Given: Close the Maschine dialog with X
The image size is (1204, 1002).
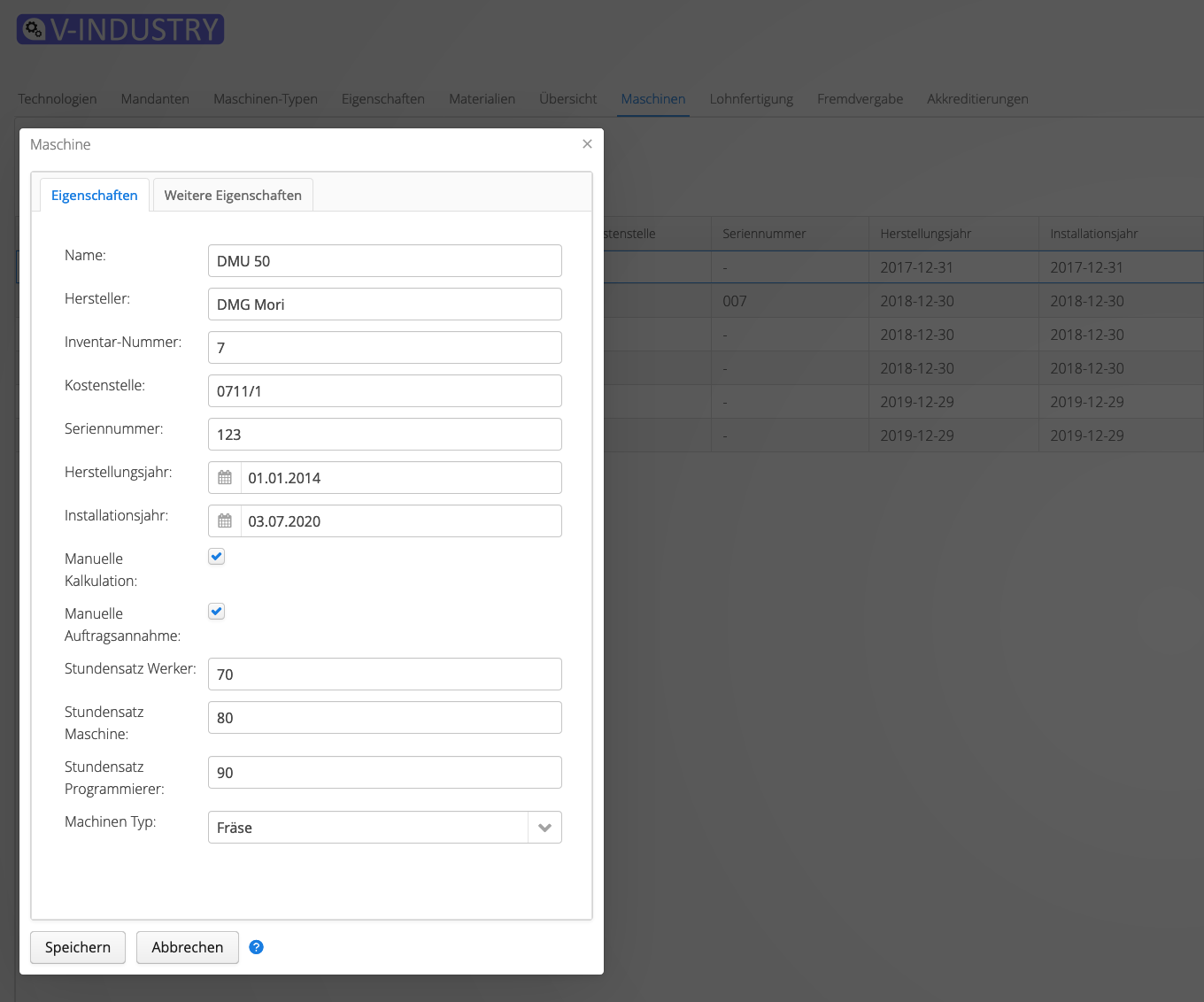Looking at the screenshot, I should point(587,143).
